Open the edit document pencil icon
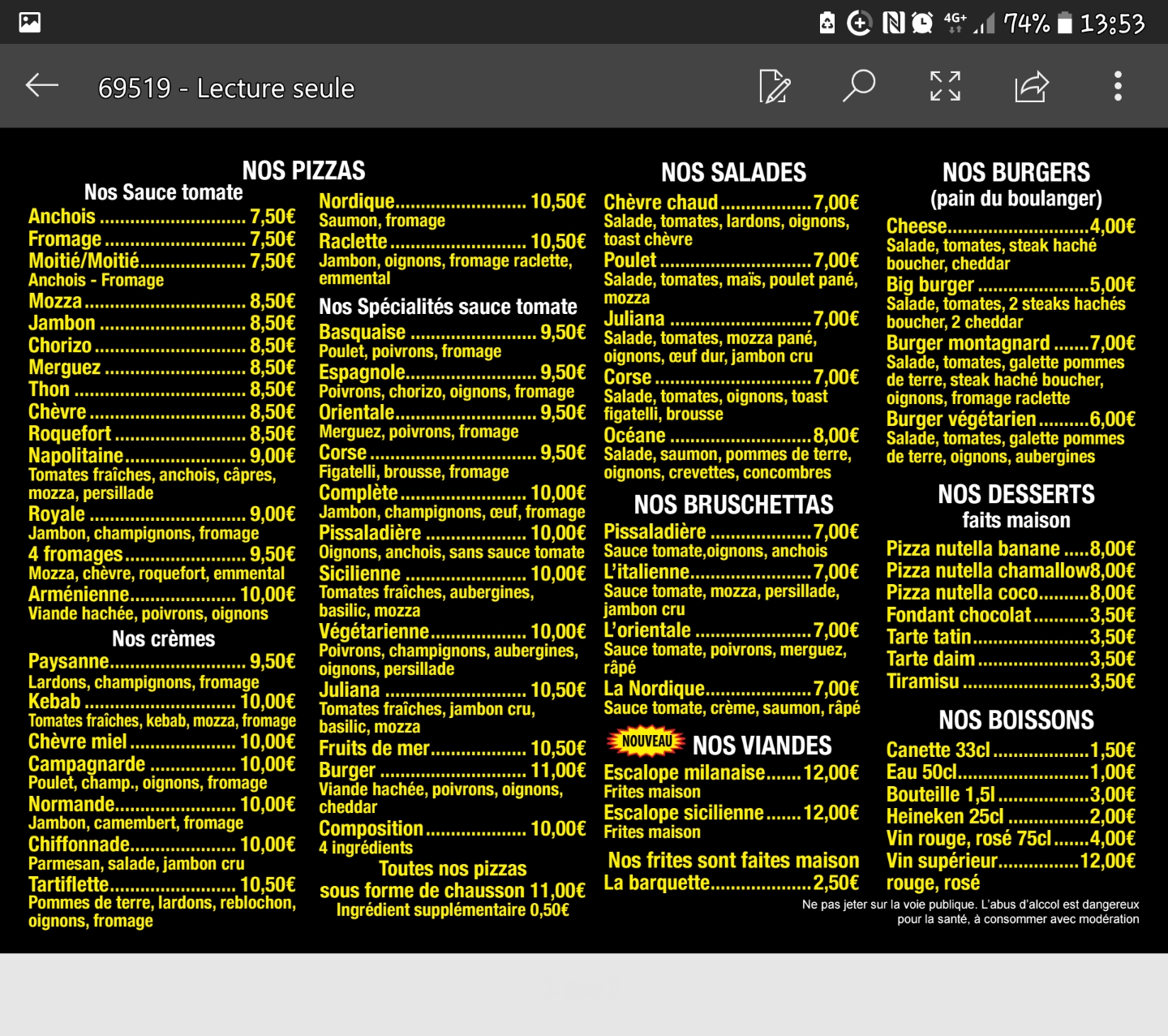The width and height of the screenshot is (1168, 1036). point(775,86)
